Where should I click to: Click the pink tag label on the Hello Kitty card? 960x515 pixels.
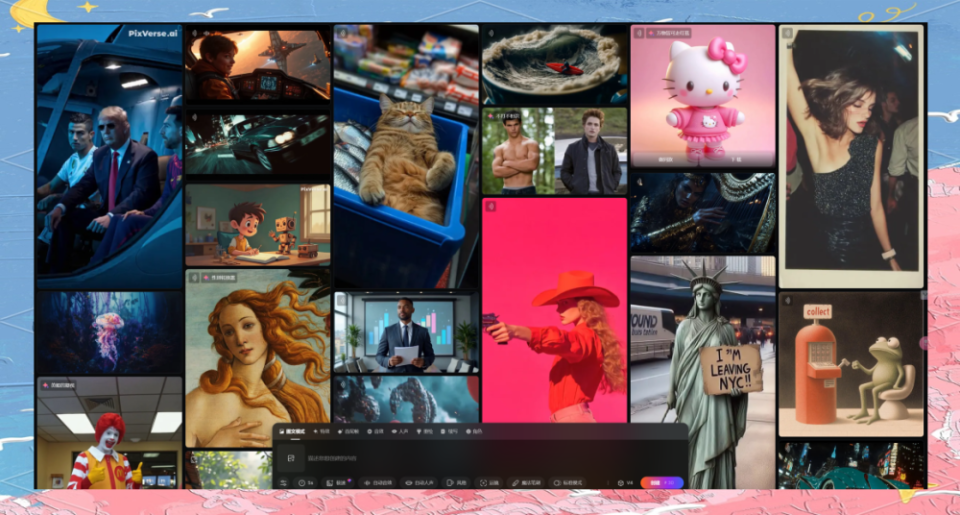point(669,33)
